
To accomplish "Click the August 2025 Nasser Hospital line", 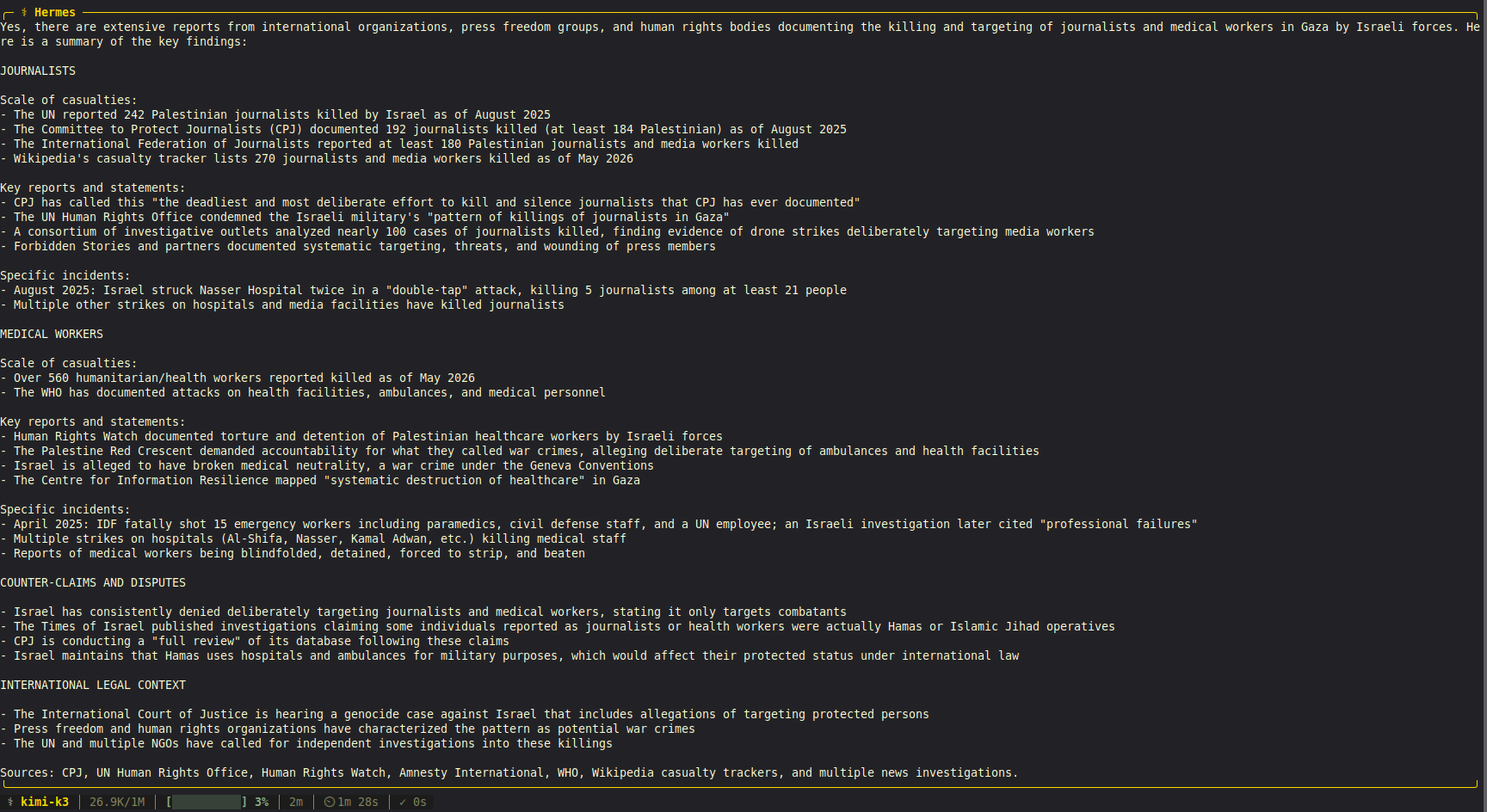I will click(x=423, y=290).
